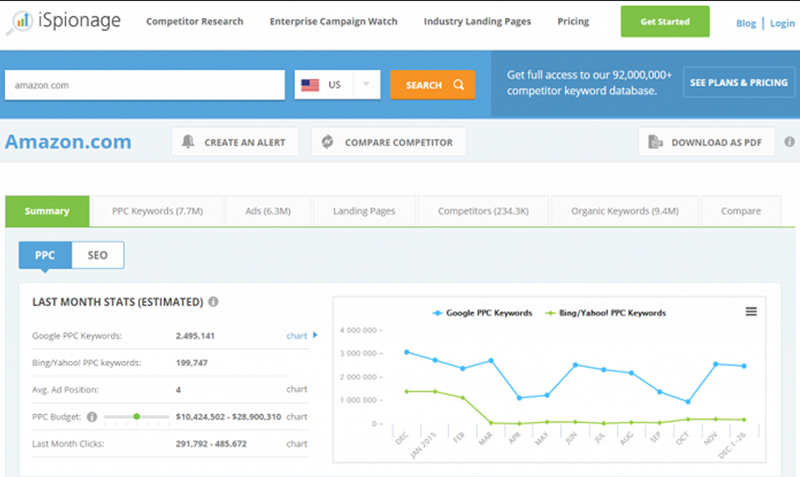Viewport: 800px width, 477px height.
Task: Click the Bing/Yahoo! PPC keywords label
Action: pyautogui.click(x=86, y=363)
